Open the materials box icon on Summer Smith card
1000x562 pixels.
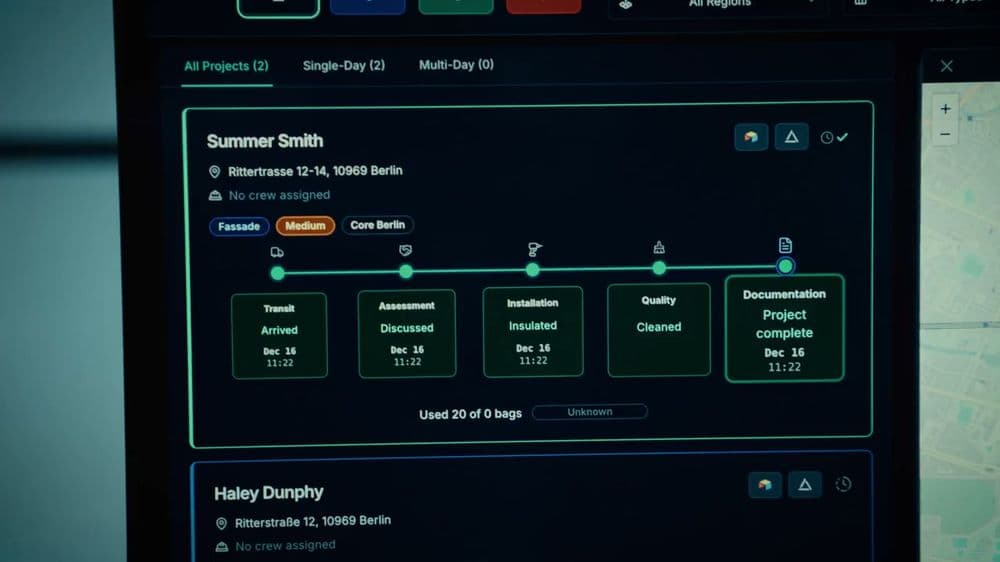pos(751,137)
